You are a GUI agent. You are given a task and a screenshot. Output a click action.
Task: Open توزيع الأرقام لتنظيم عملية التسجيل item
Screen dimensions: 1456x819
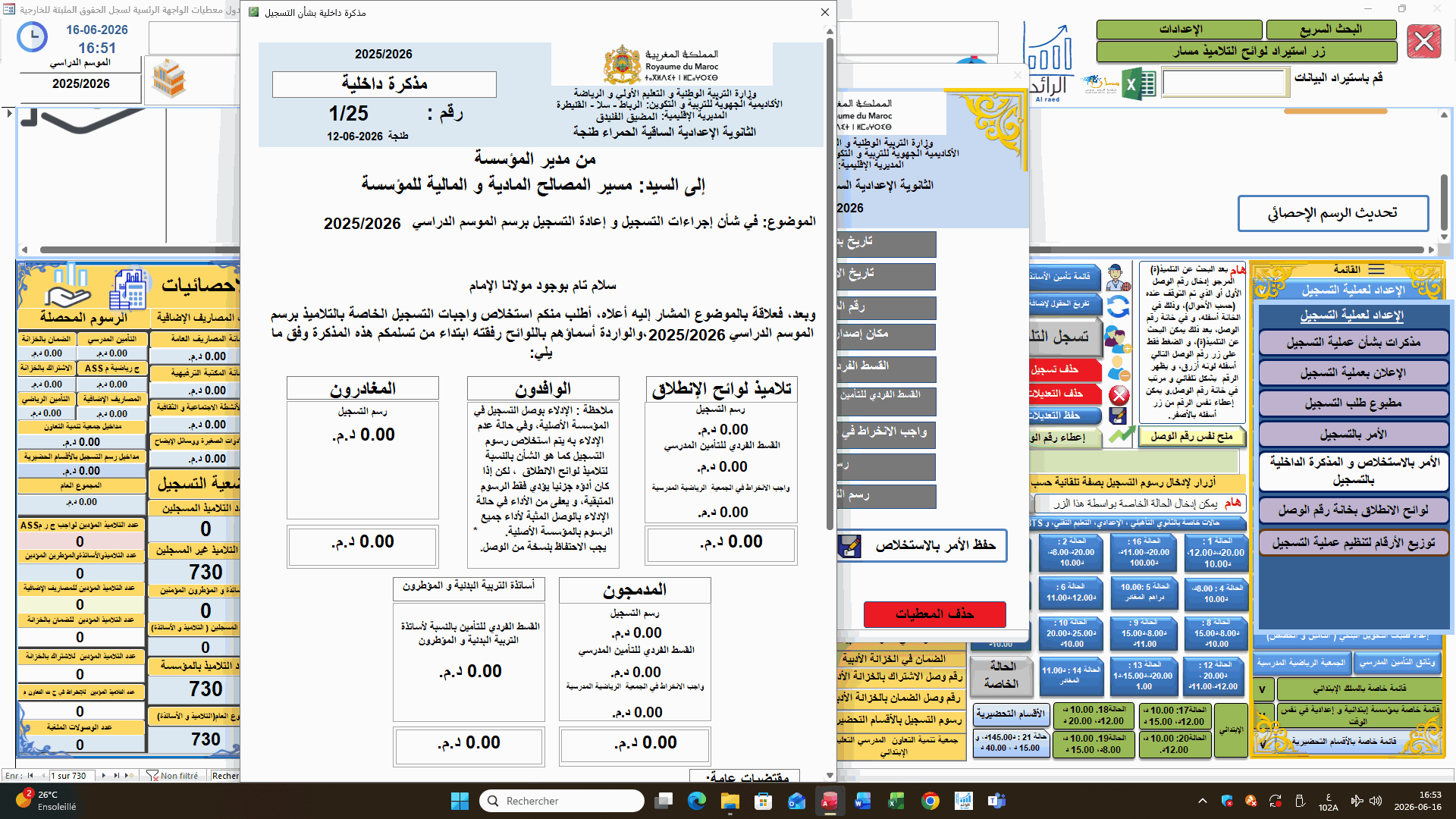[1354, 543]
